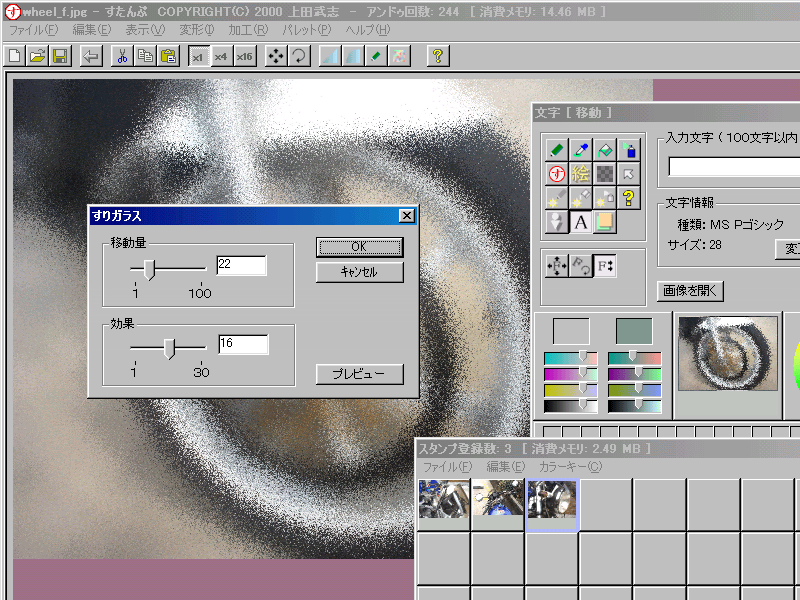Viewport: 800px width, 600px height.
Task: Open the カラーキー menu in stamp window
Action: pyautogui.click(x=571, y=467)
